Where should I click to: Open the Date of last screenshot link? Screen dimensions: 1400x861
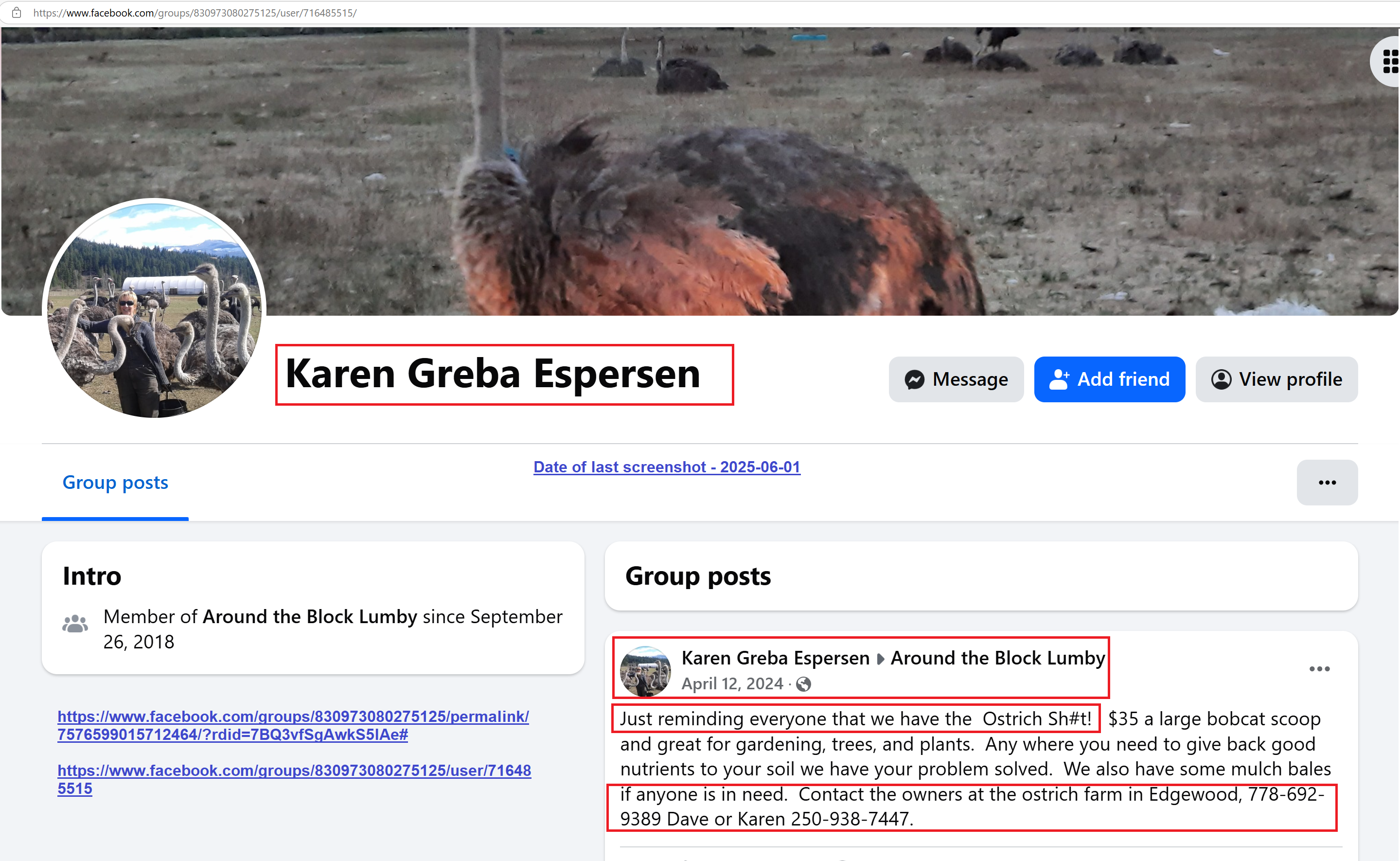pos(667,467)
